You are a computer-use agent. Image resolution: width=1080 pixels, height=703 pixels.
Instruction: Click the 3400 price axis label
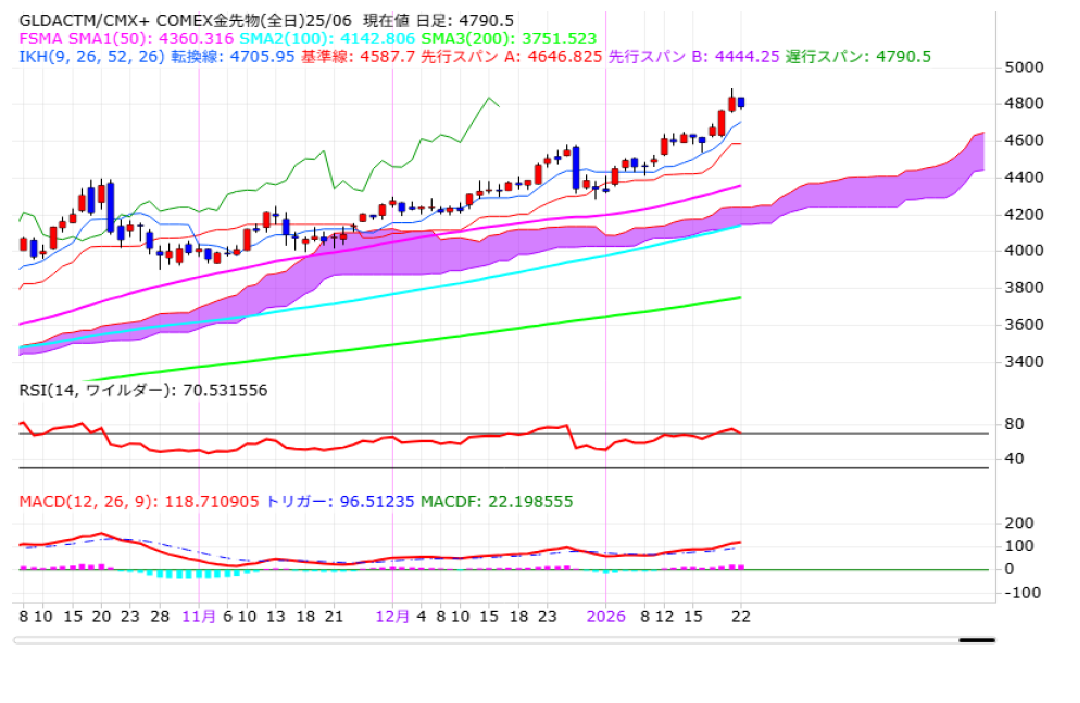1025,361
